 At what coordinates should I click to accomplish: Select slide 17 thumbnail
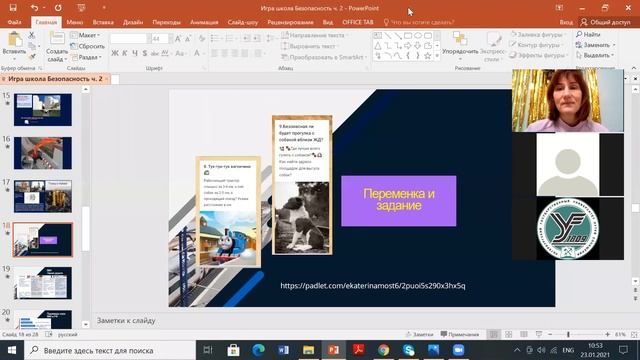click(43, 196)
